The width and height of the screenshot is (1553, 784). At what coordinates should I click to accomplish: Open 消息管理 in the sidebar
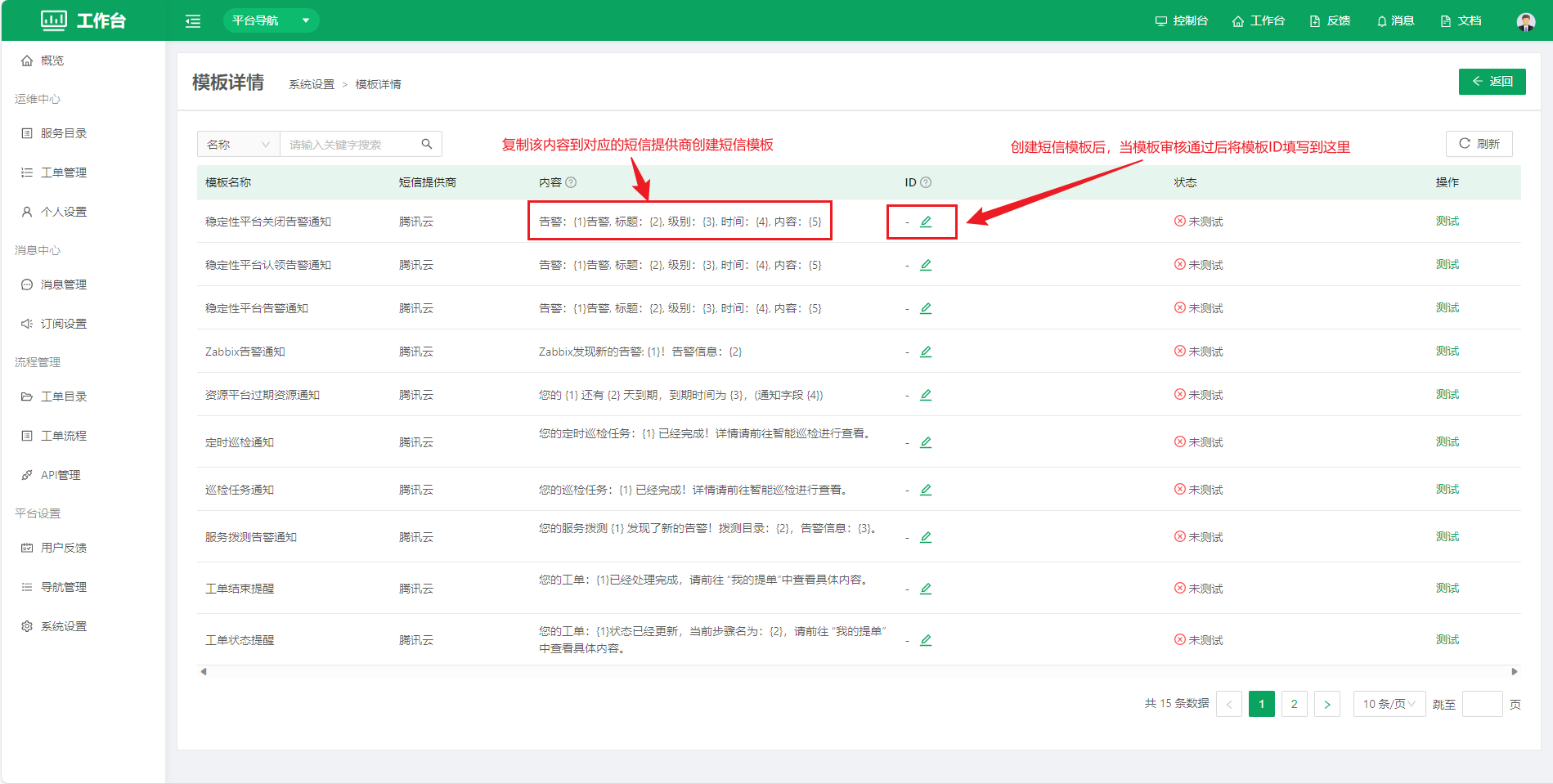tap(54, 284)
